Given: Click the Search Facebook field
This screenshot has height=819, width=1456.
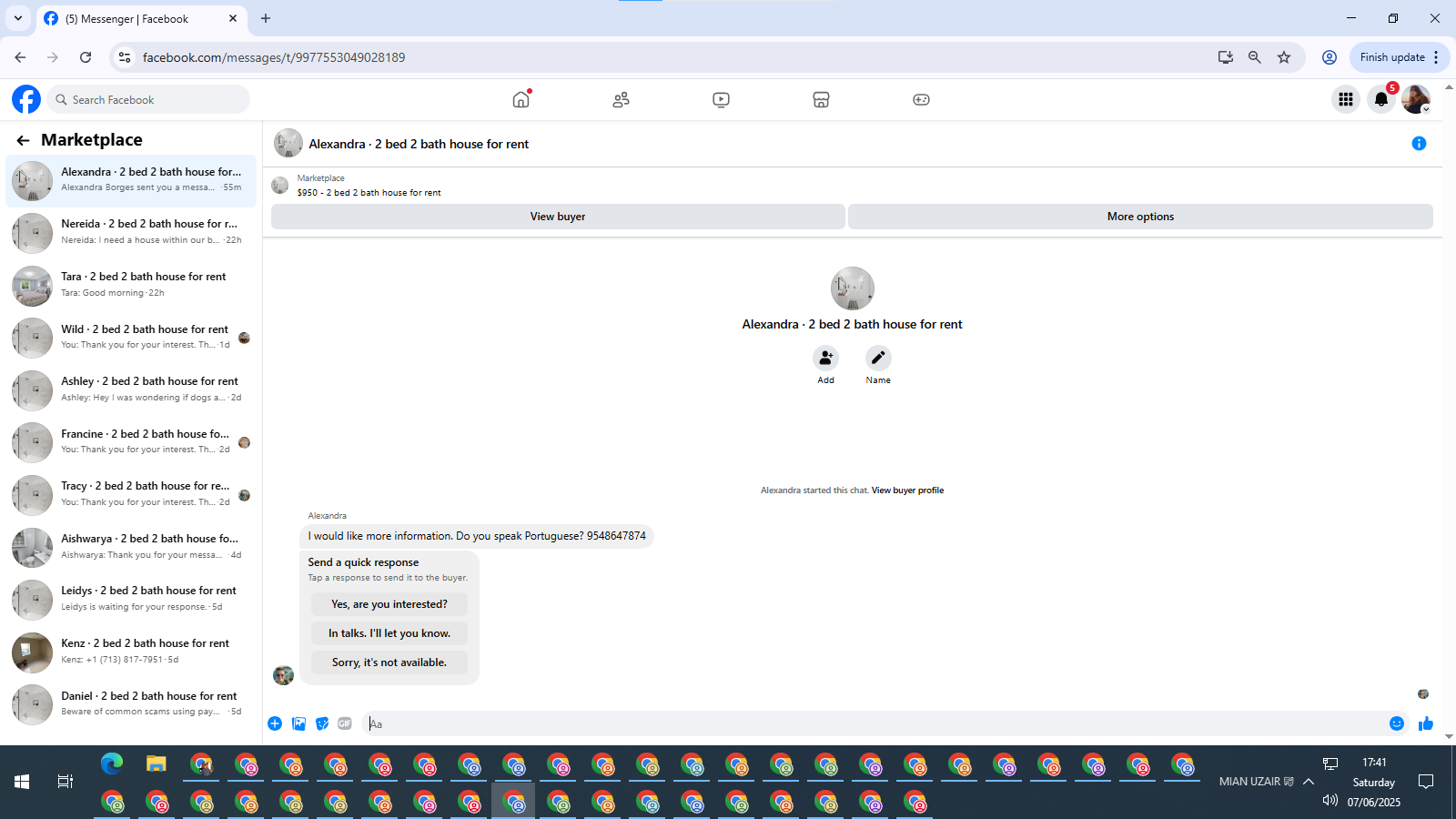Looking at the screenshot, I should [x=148, y=99].
